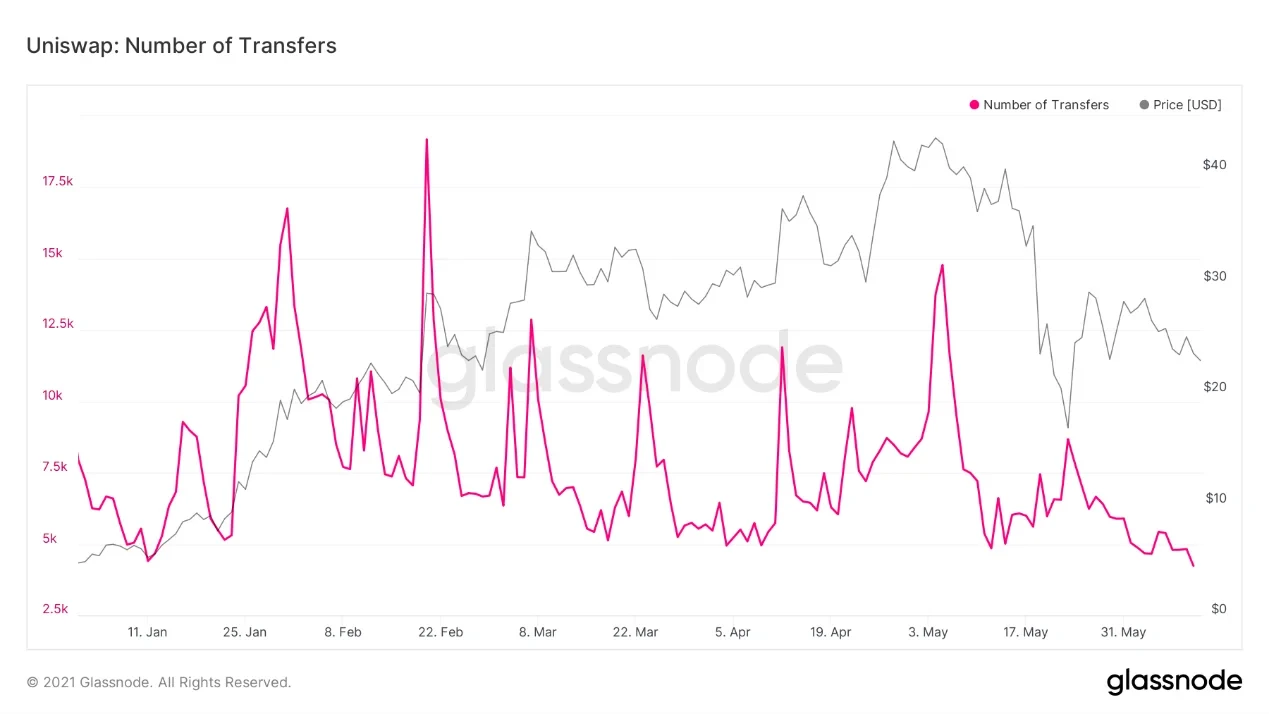The image size is (1269, 714).
Task: Select the 5. Apr date label
Action: pyautogui.click(x=733, y=632)
